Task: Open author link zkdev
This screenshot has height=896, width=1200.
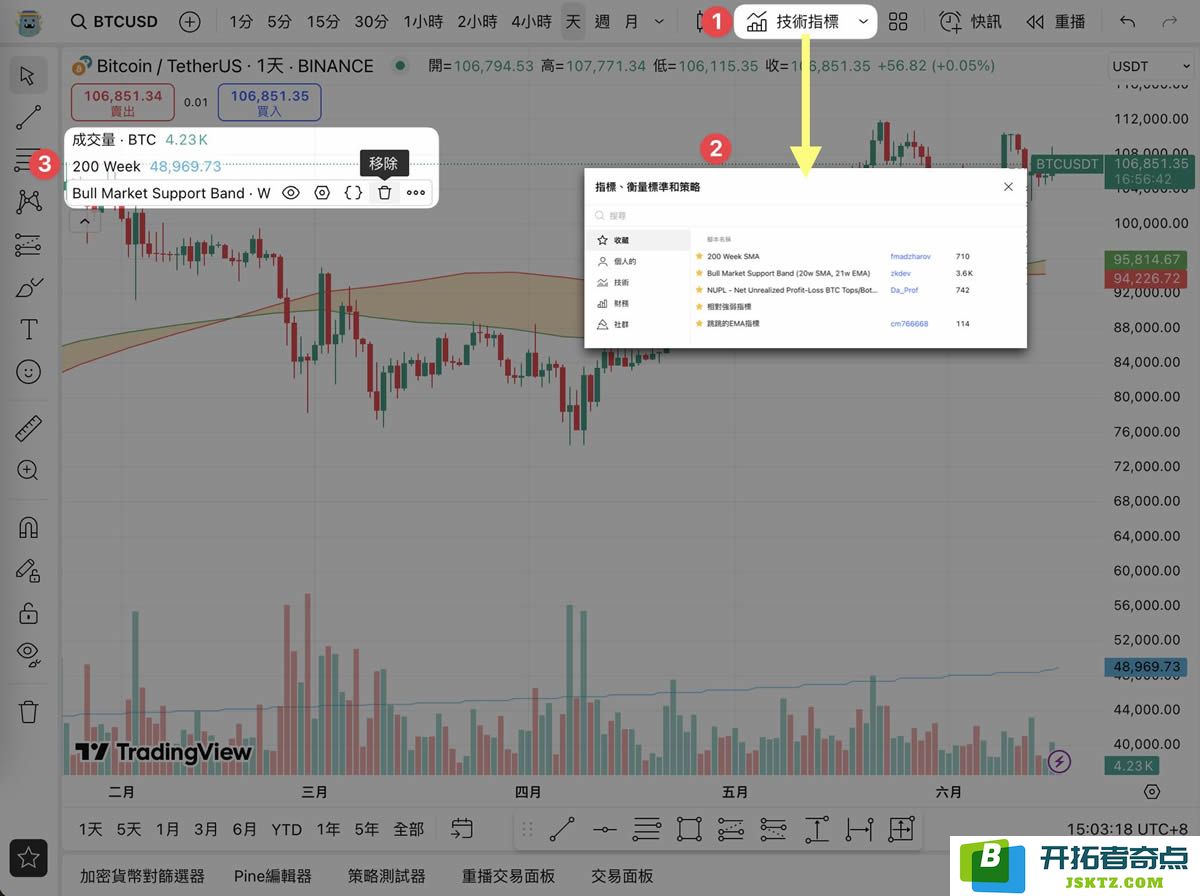Action: tap(901, 273)
